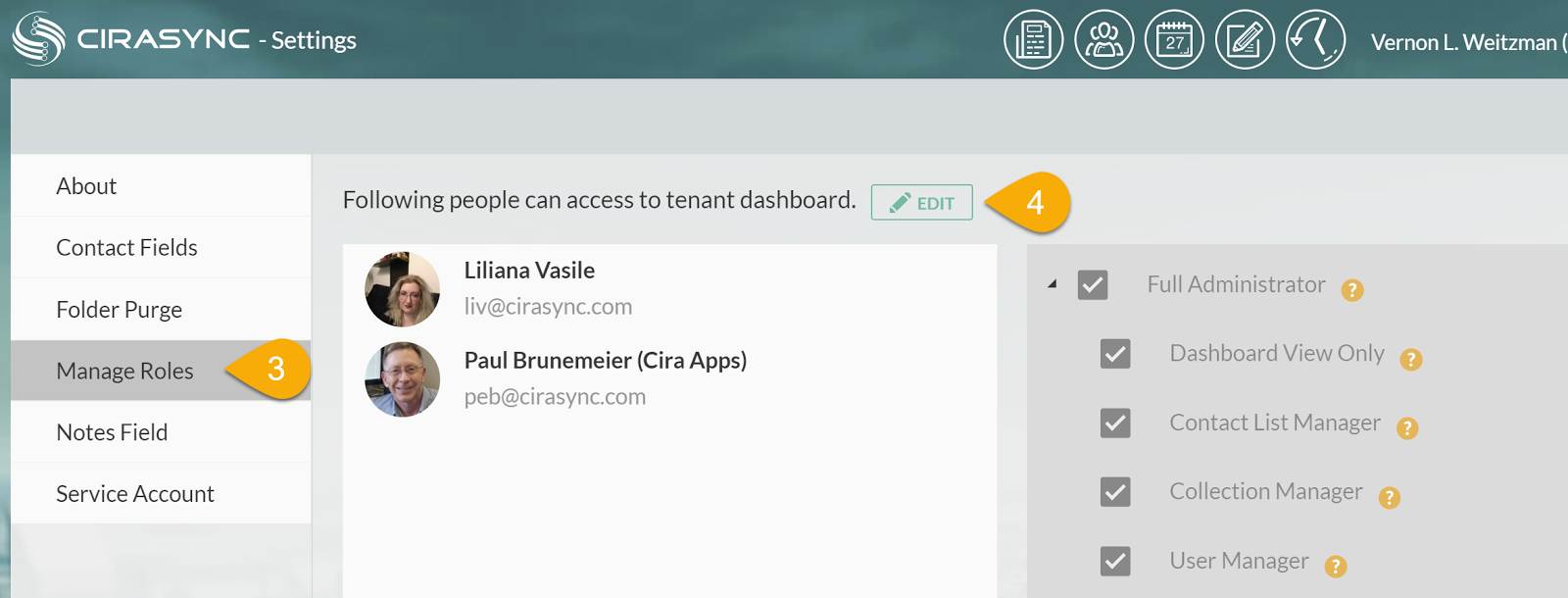The image size is (1568, 598).
Task: Open Vernon L. Weitzman account menu
Action: tap(1464, 42)
